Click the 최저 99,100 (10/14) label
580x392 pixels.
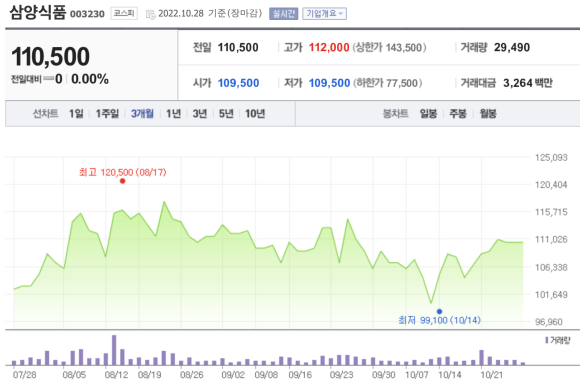click(439, 320)
